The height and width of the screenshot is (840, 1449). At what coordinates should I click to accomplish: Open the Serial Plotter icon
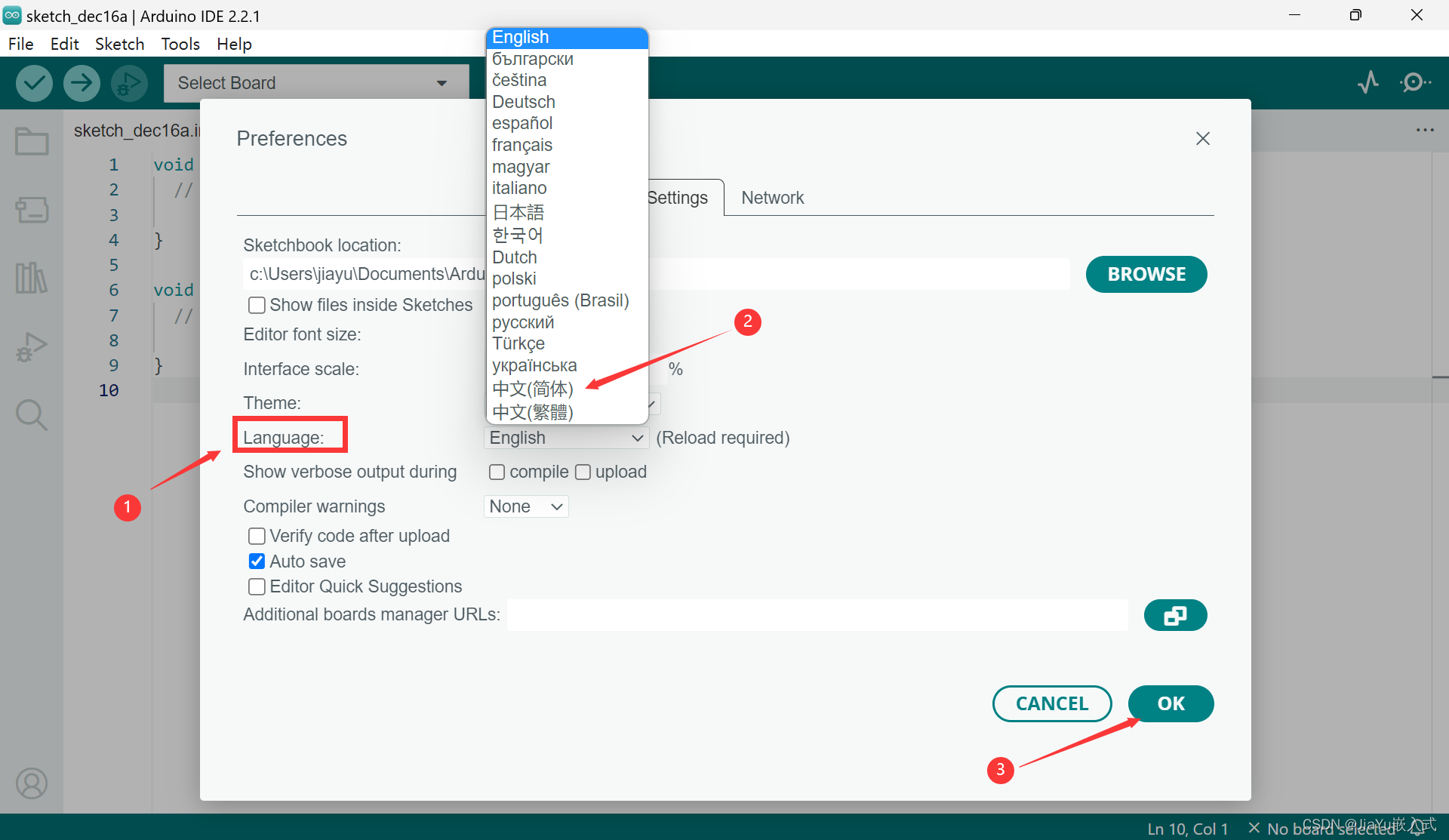1367,82
